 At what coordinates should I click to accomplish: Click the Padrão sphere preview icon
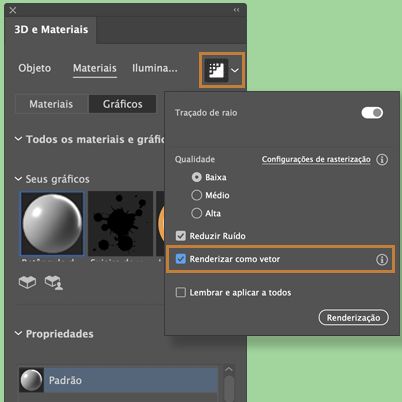[31, 380]
